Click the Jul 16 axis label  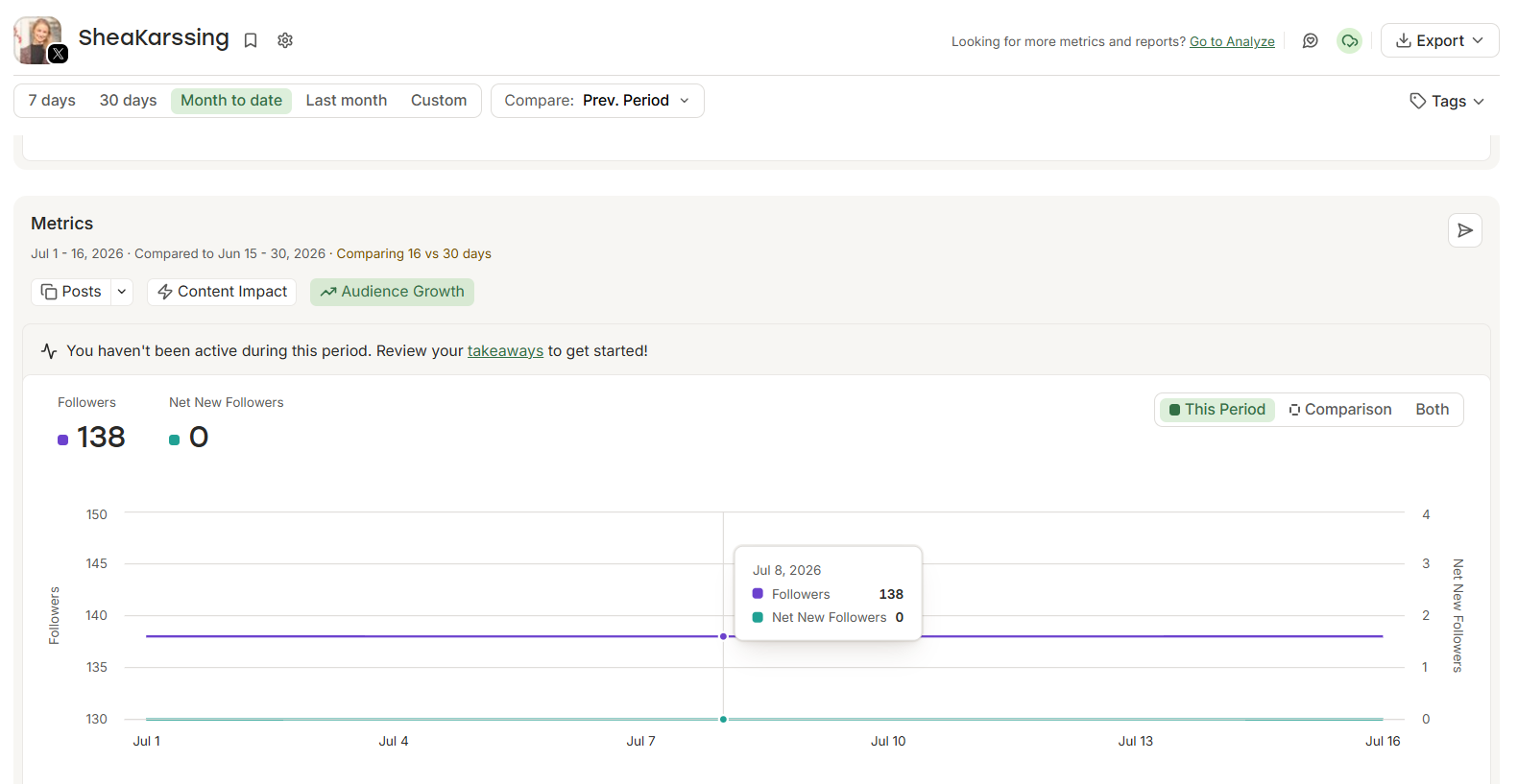tap(1383, 741)
